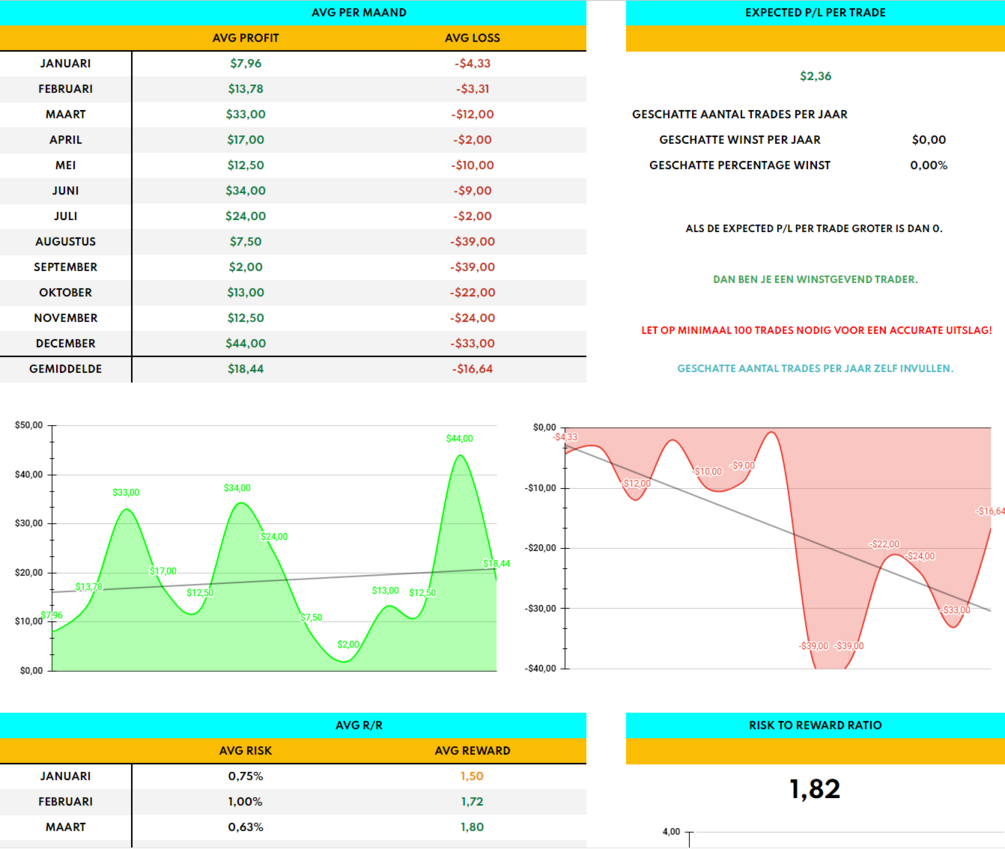
Task: Click the GESCHATTE PERCENTAGE WINST label
Action: coord(740,165)
